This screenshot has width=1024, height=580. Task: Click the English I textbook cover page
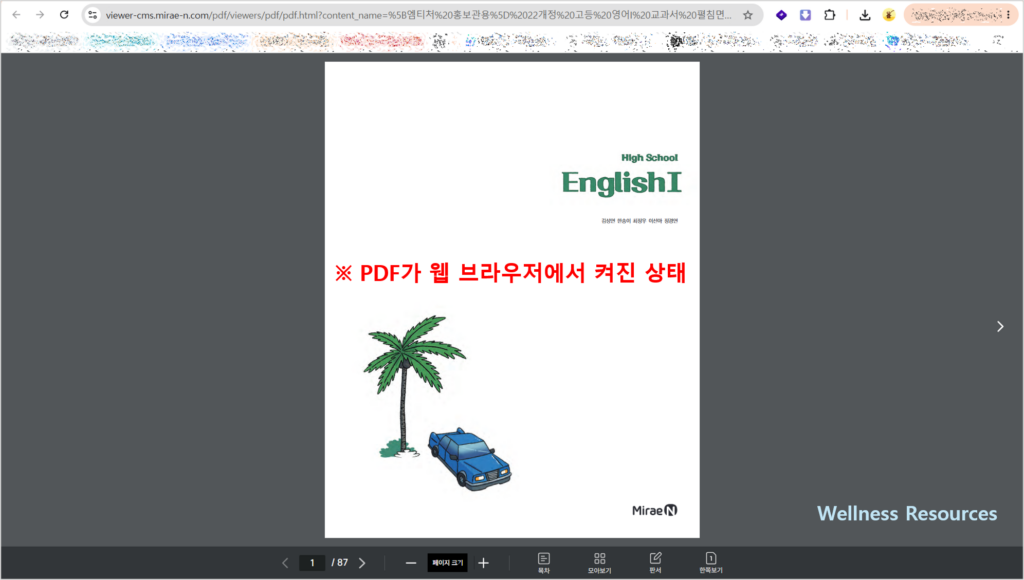[x=512, y=300]
